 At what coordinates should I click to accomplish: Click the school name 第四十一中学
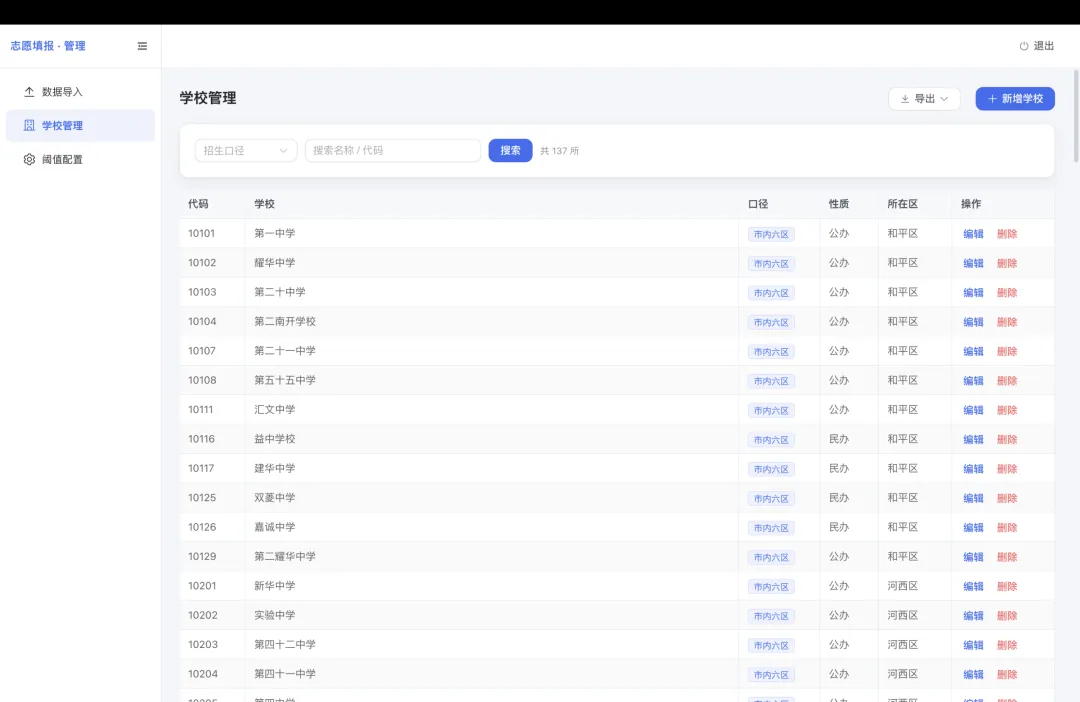pyautogui.click(x=285, y=674)
